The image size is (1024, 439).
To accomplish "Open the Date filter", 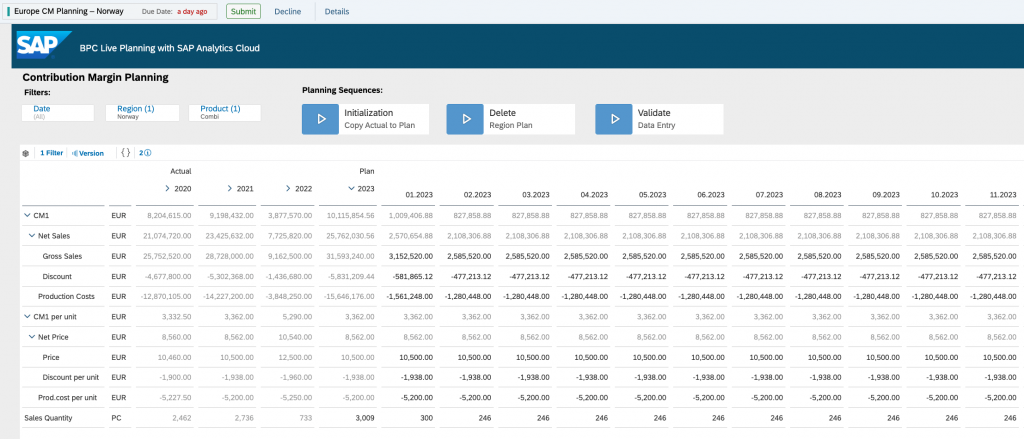I will point(58,112).
